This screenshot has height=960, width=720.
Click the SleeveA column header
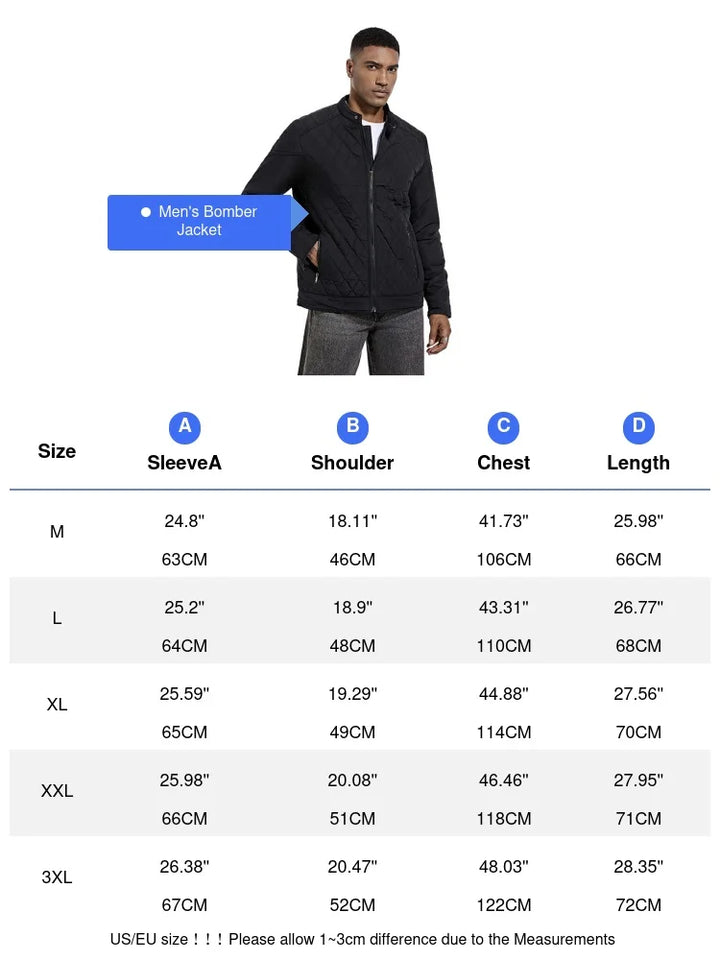click(184, 463)
